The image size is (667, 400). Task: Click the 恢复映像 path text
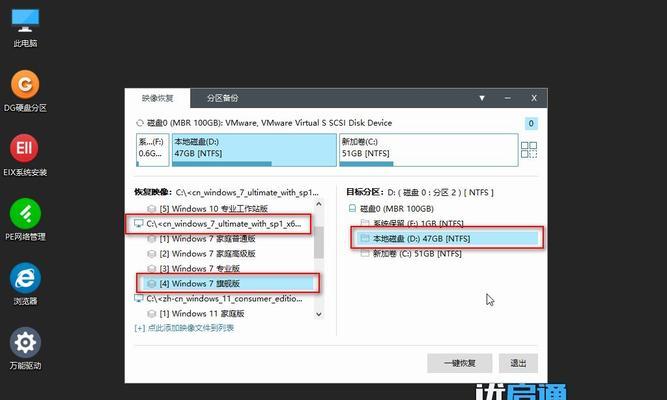tap(247, 193)
